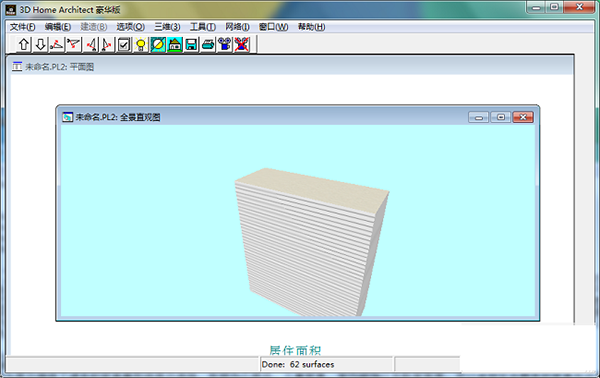
Task: Maximize the 3D Home Architect main window
Action: [x=554, y=7]
